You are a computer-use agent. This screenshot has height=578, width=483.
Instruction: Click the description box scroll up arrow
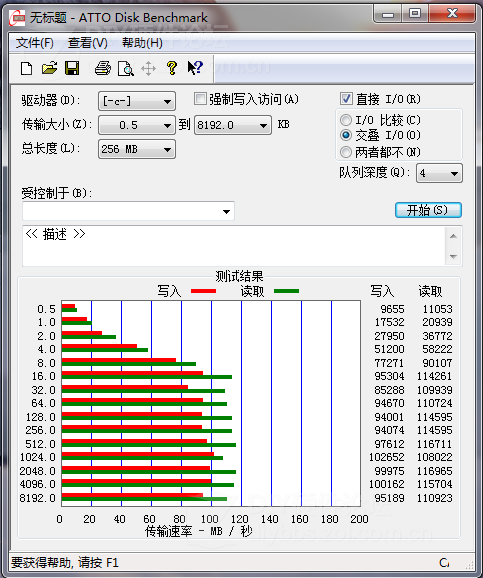454,236
